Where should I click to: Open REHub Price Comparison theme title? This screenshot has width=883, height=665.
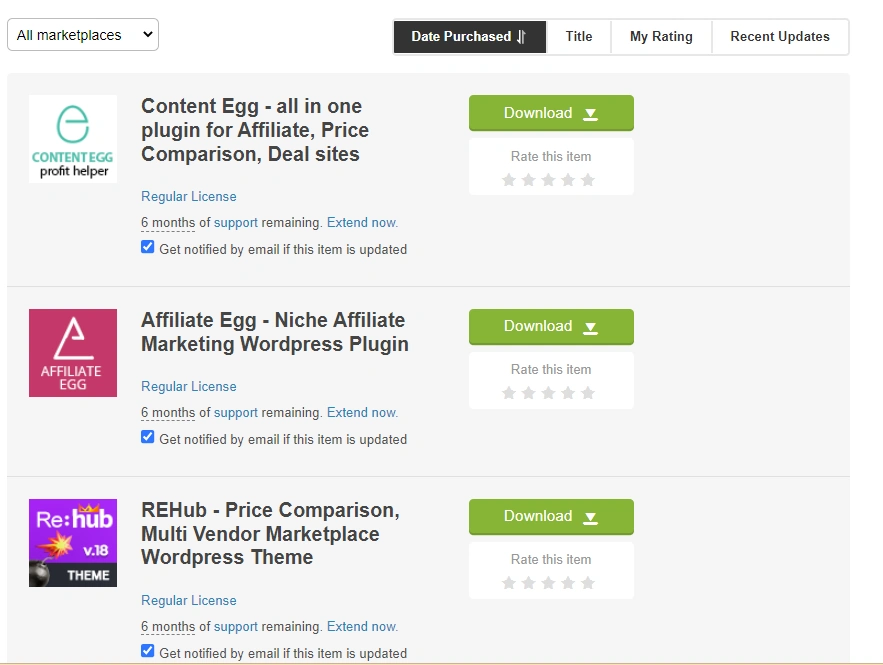pos(270,534)
